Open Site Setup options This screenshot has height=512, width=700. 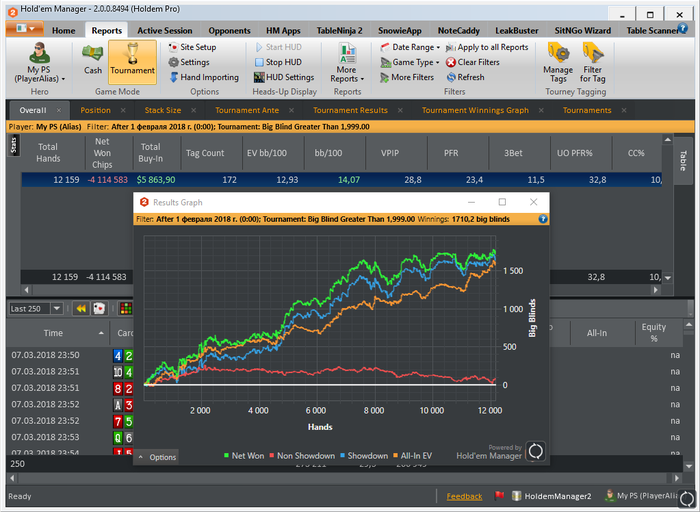[193, 47]
